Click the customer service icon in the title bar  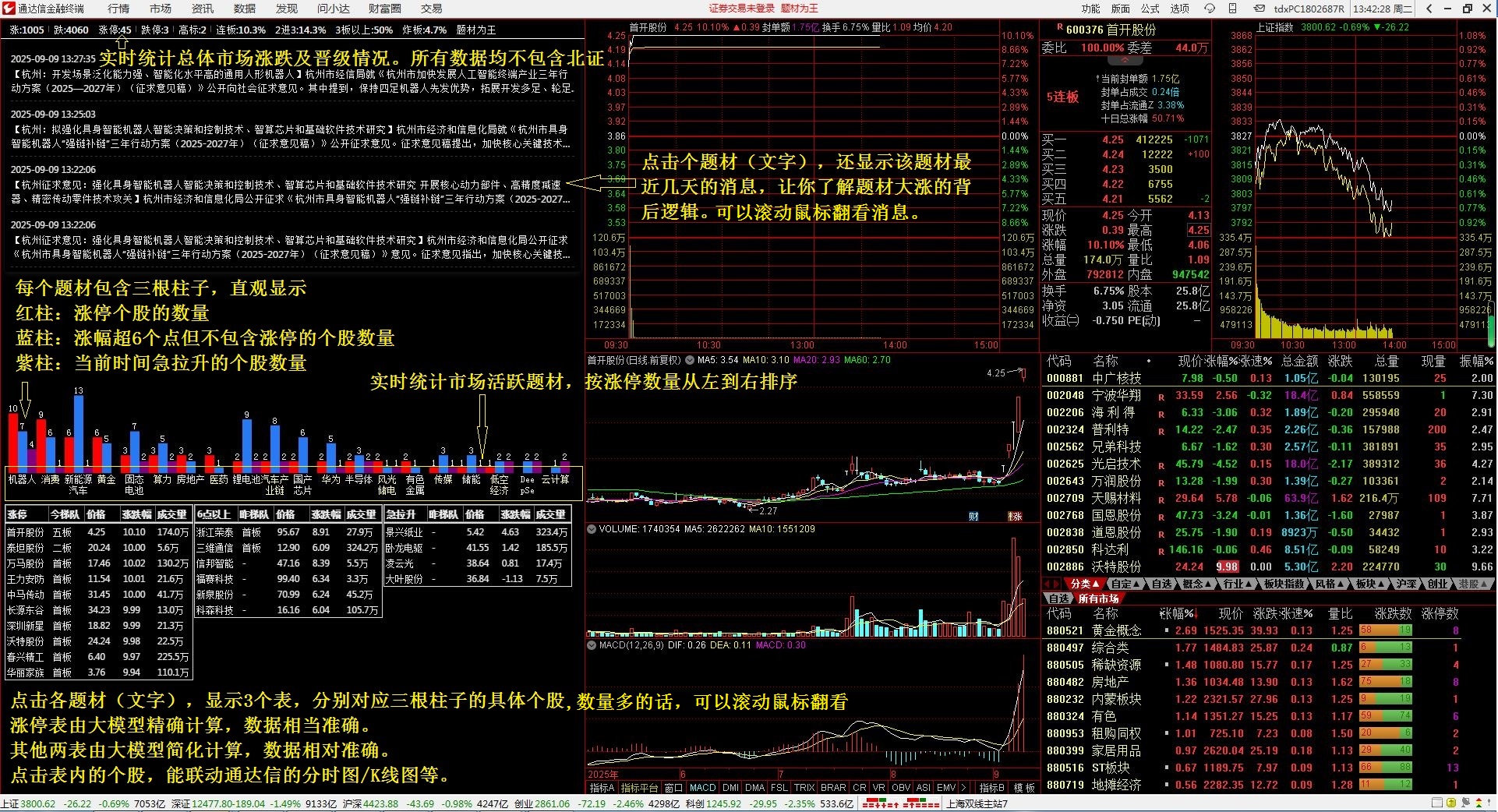click(x=1210, y=9)
